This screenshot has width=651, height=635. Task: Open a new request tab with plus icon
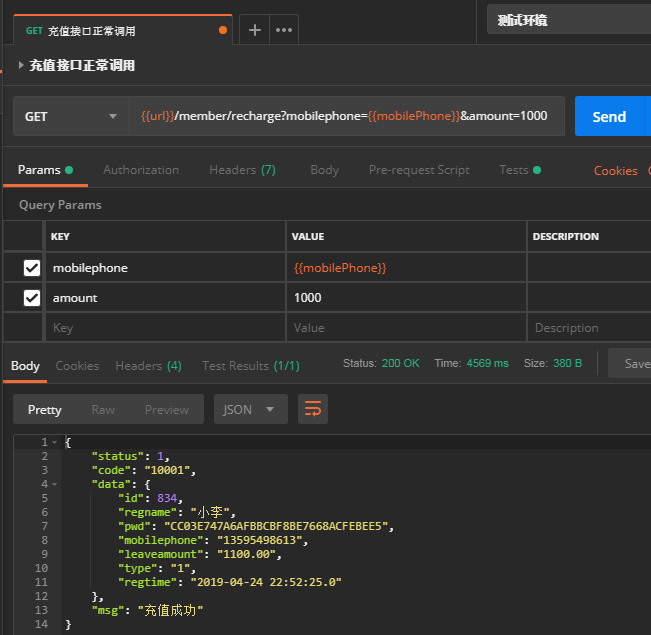point(254,30)
